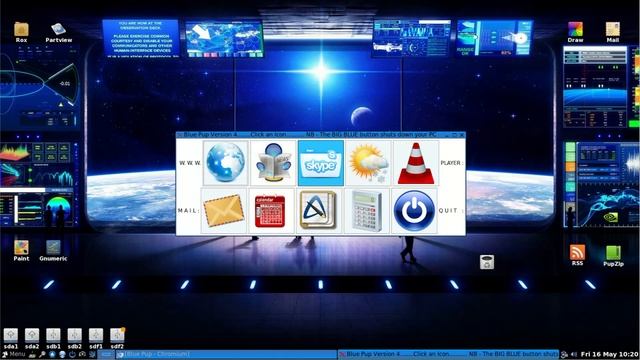Launch the PupZip desktop icon
Viewport: 640px width, 360px height.
pyautogui.click(x=613, y=256)
